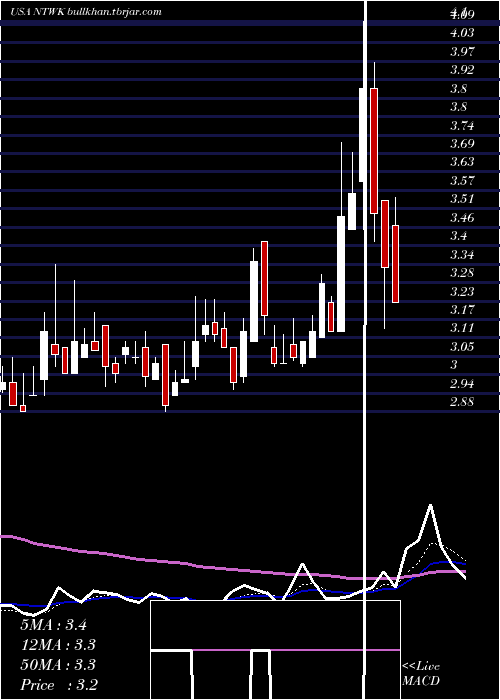Click the 4.03 price axis label
Image resolution: width=500 pixels, height=700 pixels.
click(x=462, y=33)
